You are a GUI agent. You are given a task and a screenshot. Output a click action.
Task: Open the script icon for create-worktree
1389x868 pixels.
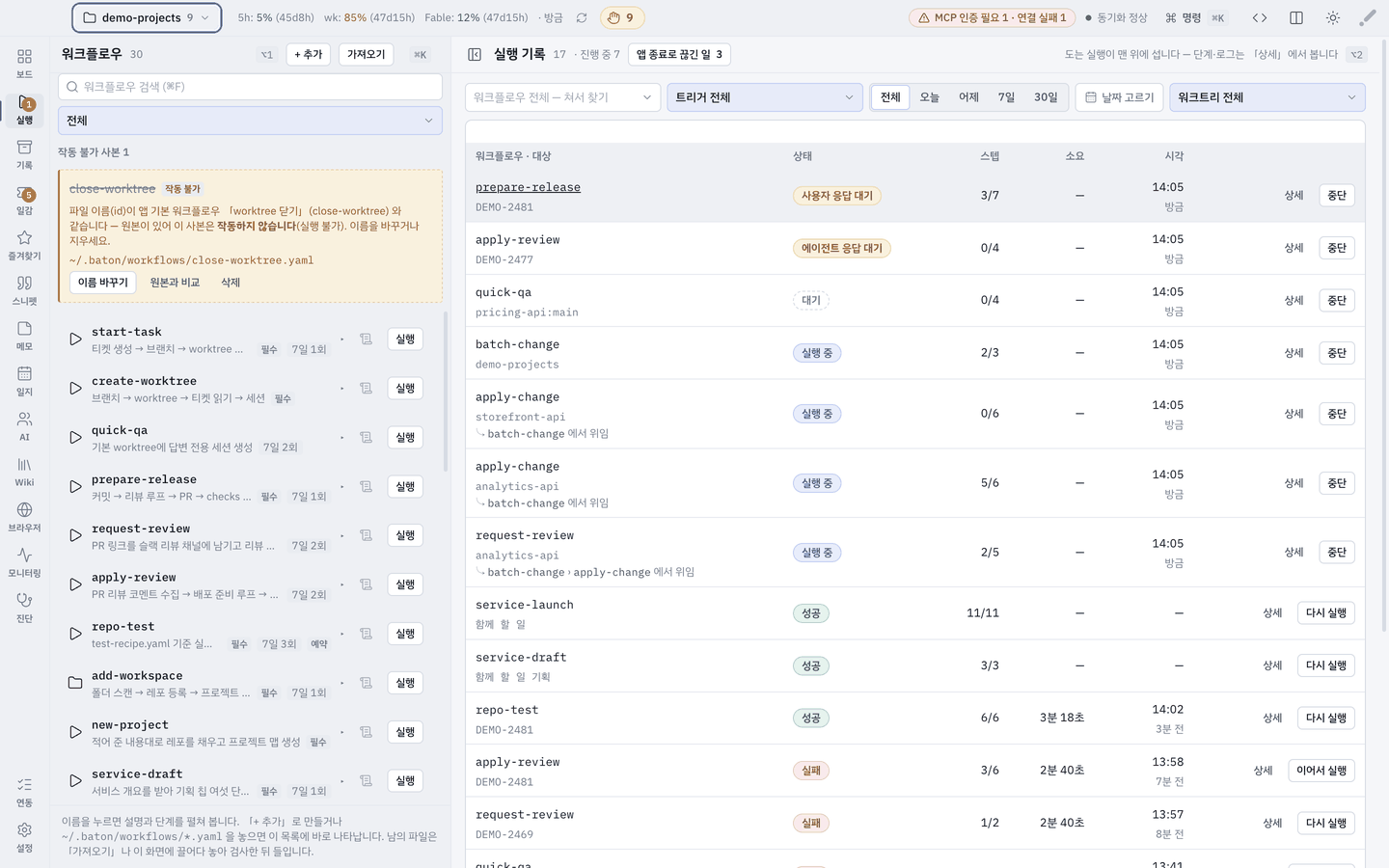[x=366, y=388]
